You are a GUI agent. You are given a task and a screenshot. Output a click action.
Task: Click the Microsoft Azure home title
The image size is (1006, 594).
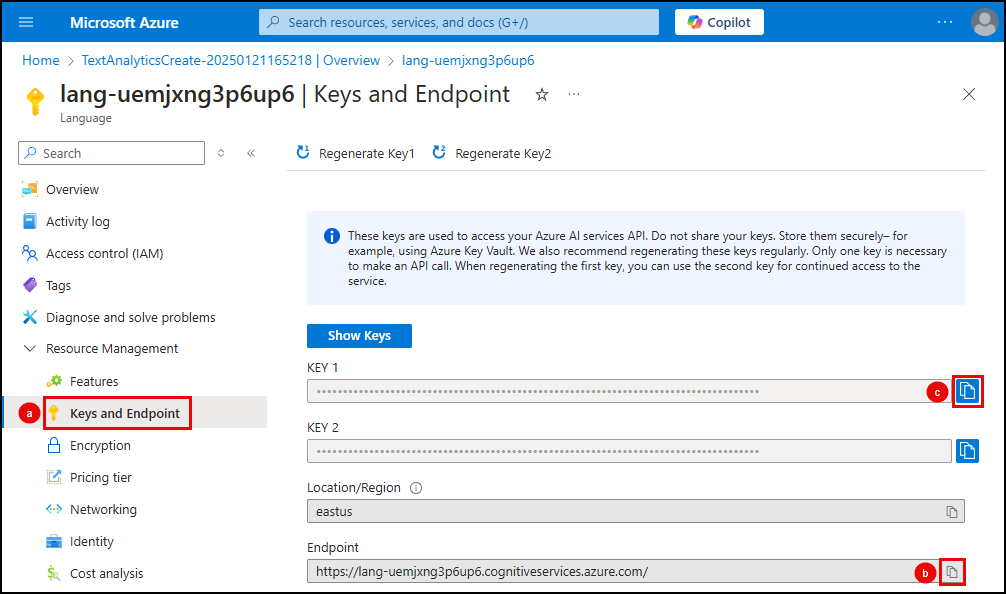pyautogui.click(x=124, y=22)
